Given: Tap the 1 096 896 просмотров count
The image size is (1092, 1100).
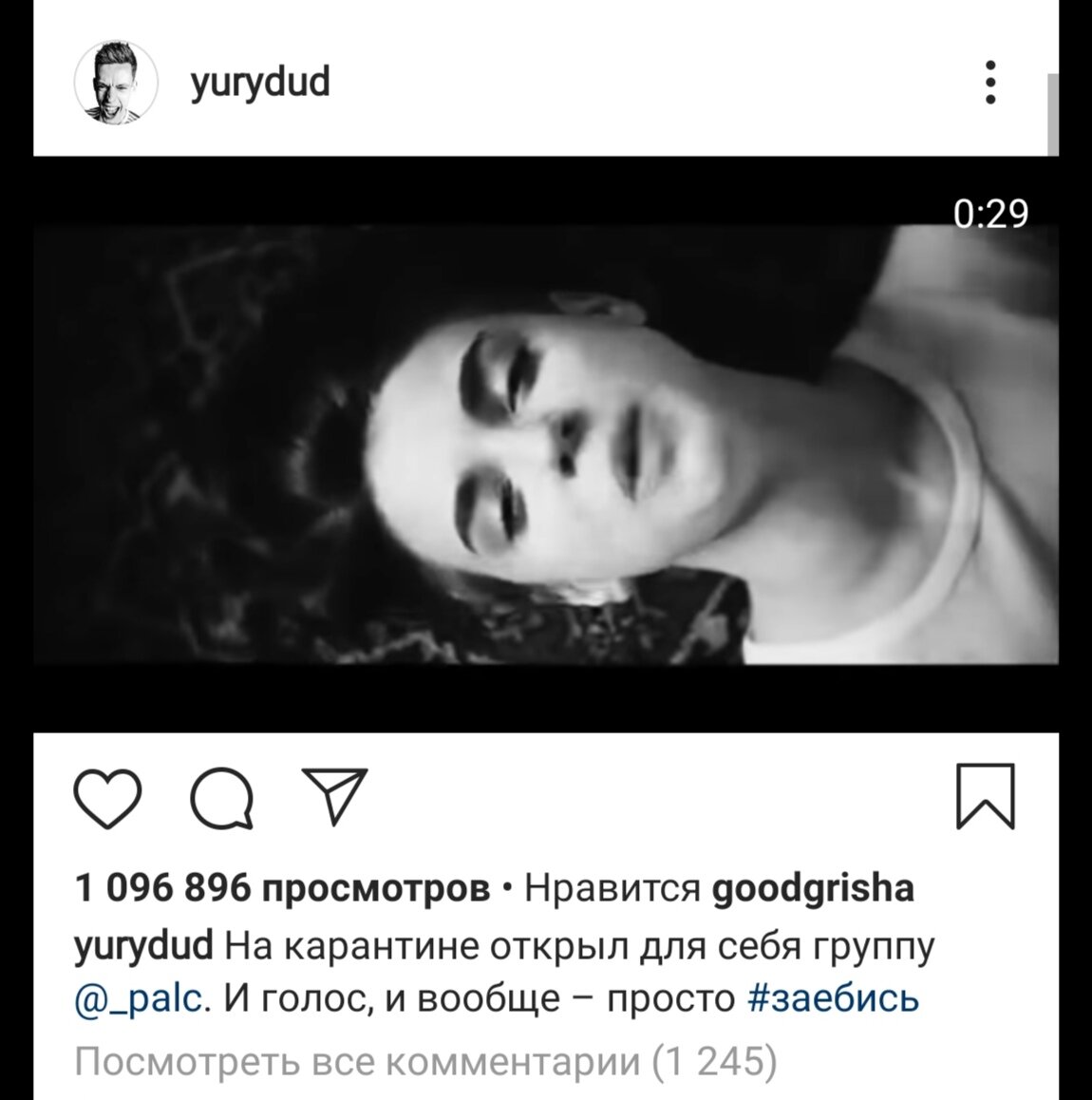Looking at the screenshot, I should [282, 889].
